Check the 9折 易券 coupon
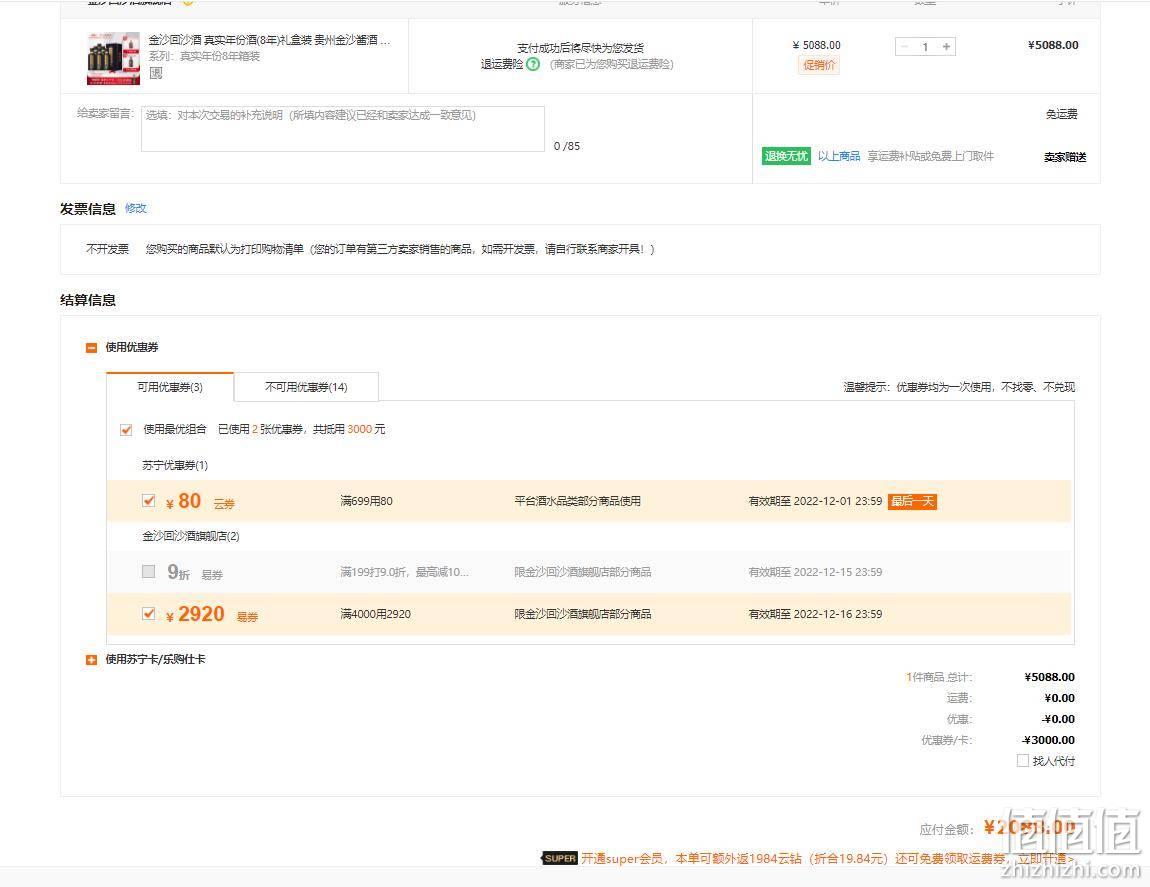Screen dimensions: 1150x887 (149, 572)
